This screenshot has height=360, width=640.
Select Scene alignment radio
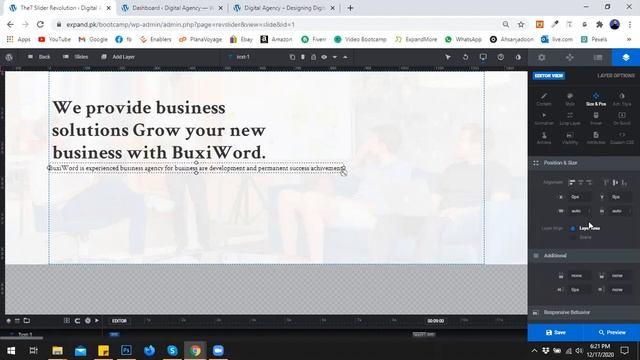tap(573, 237)
